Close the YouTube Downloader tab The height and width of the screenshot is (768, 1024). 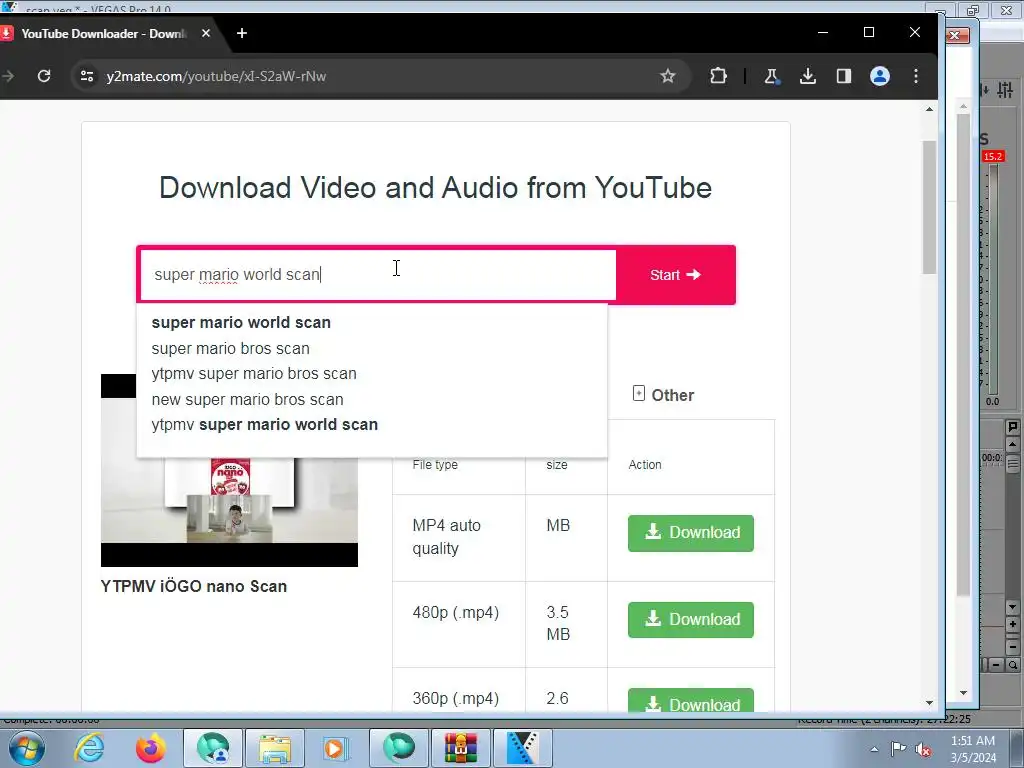tap(206, 33)
